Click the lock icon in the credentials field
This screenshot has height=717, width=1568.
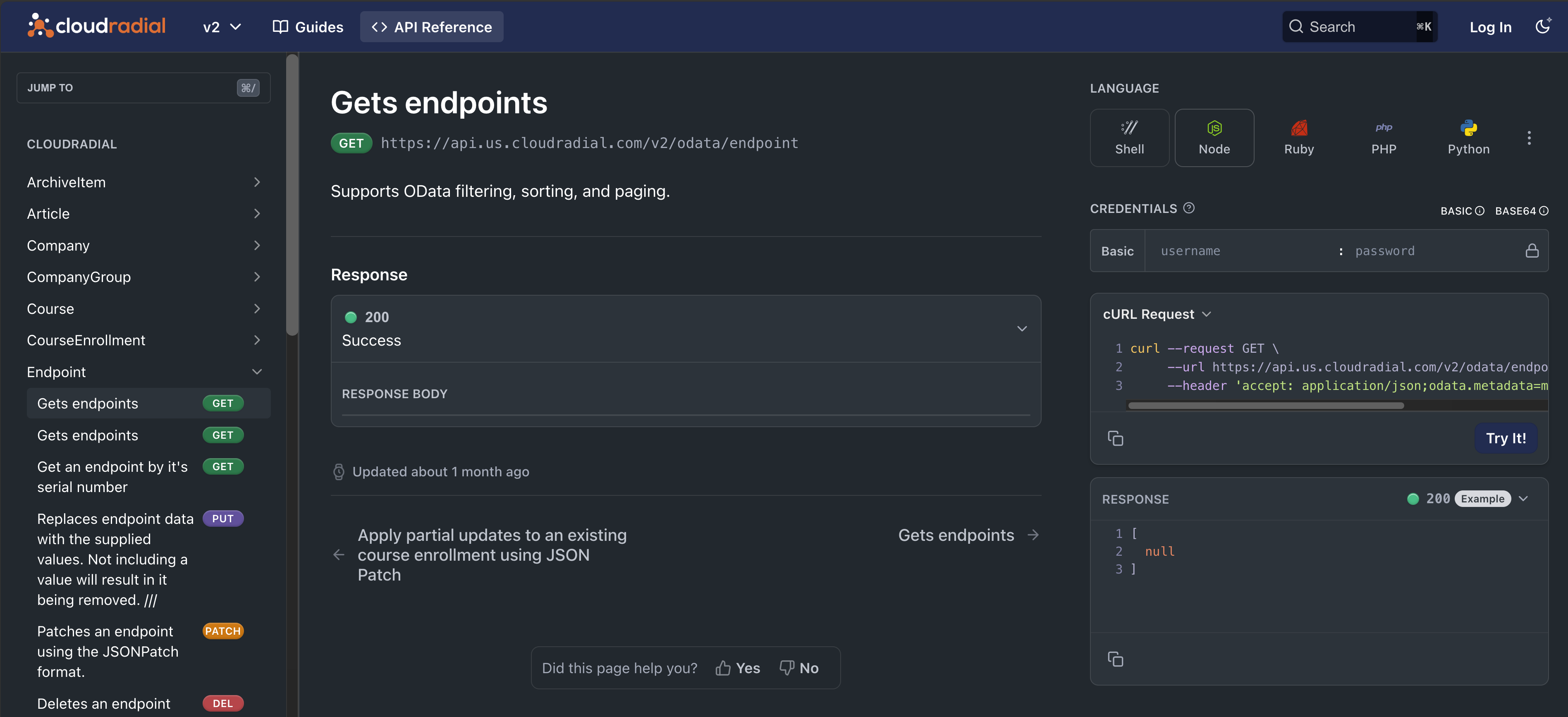tap(1533, 251)
